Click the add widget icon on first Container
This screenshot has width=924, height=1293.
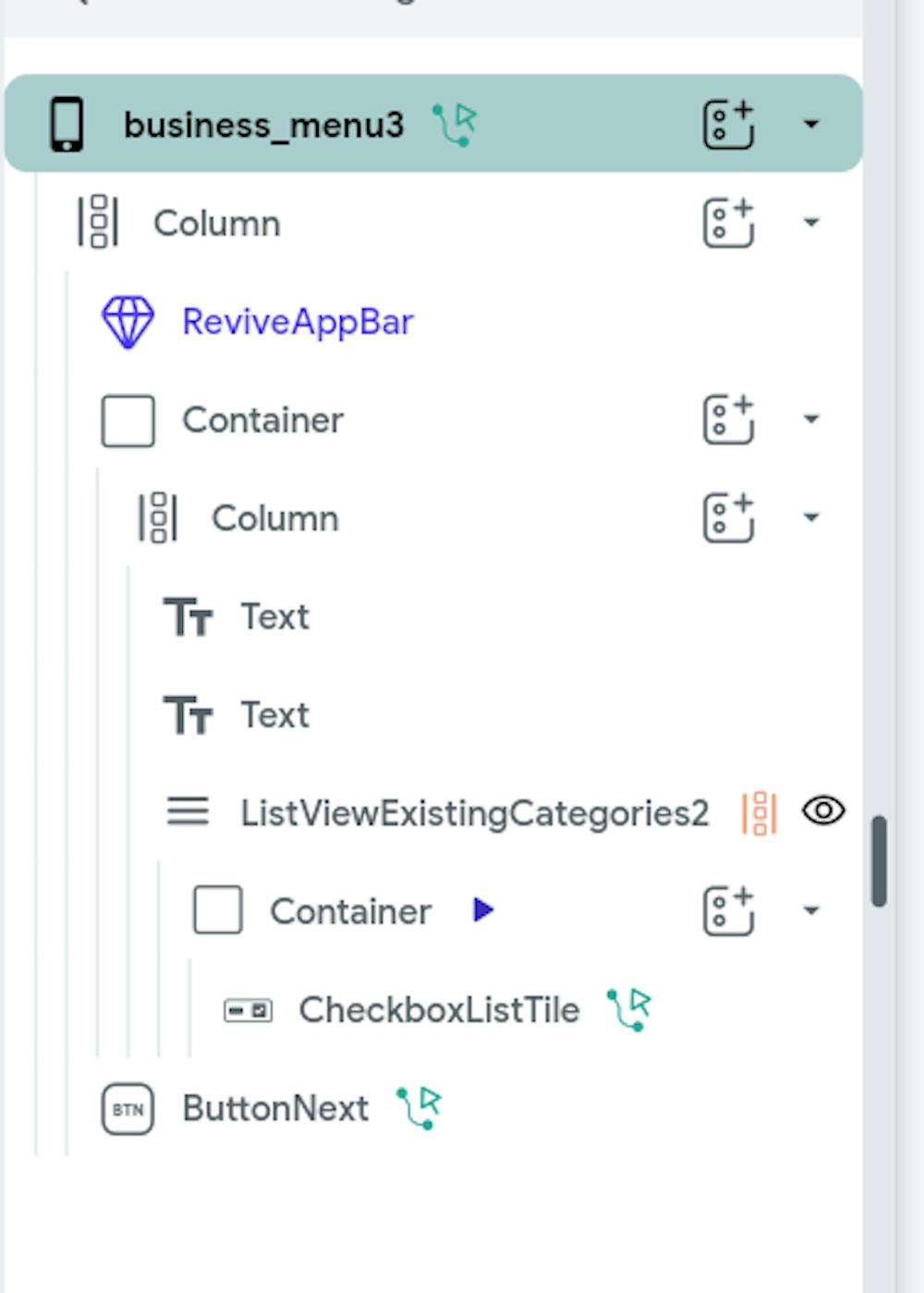click(x=728, y=420)
